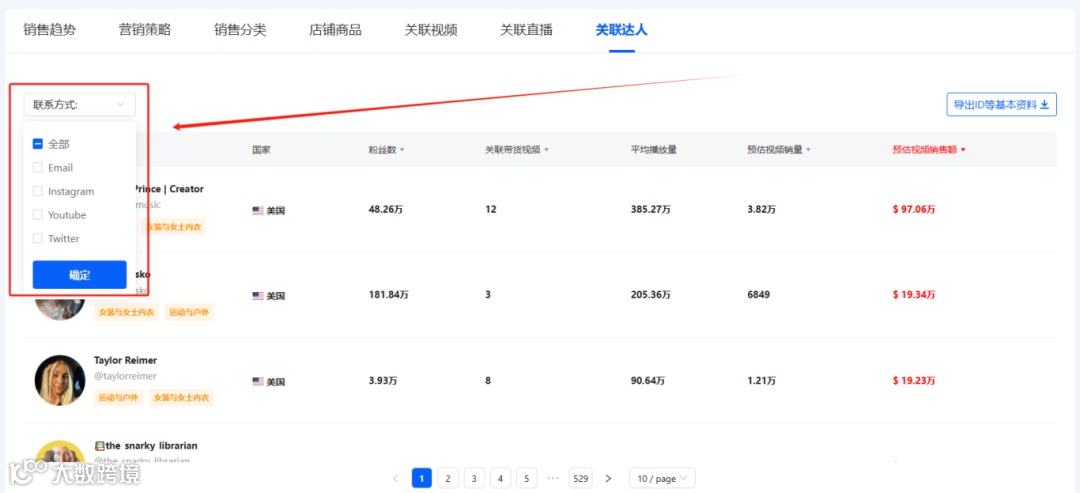Select the 关联达人 tab

coord(621,30)
